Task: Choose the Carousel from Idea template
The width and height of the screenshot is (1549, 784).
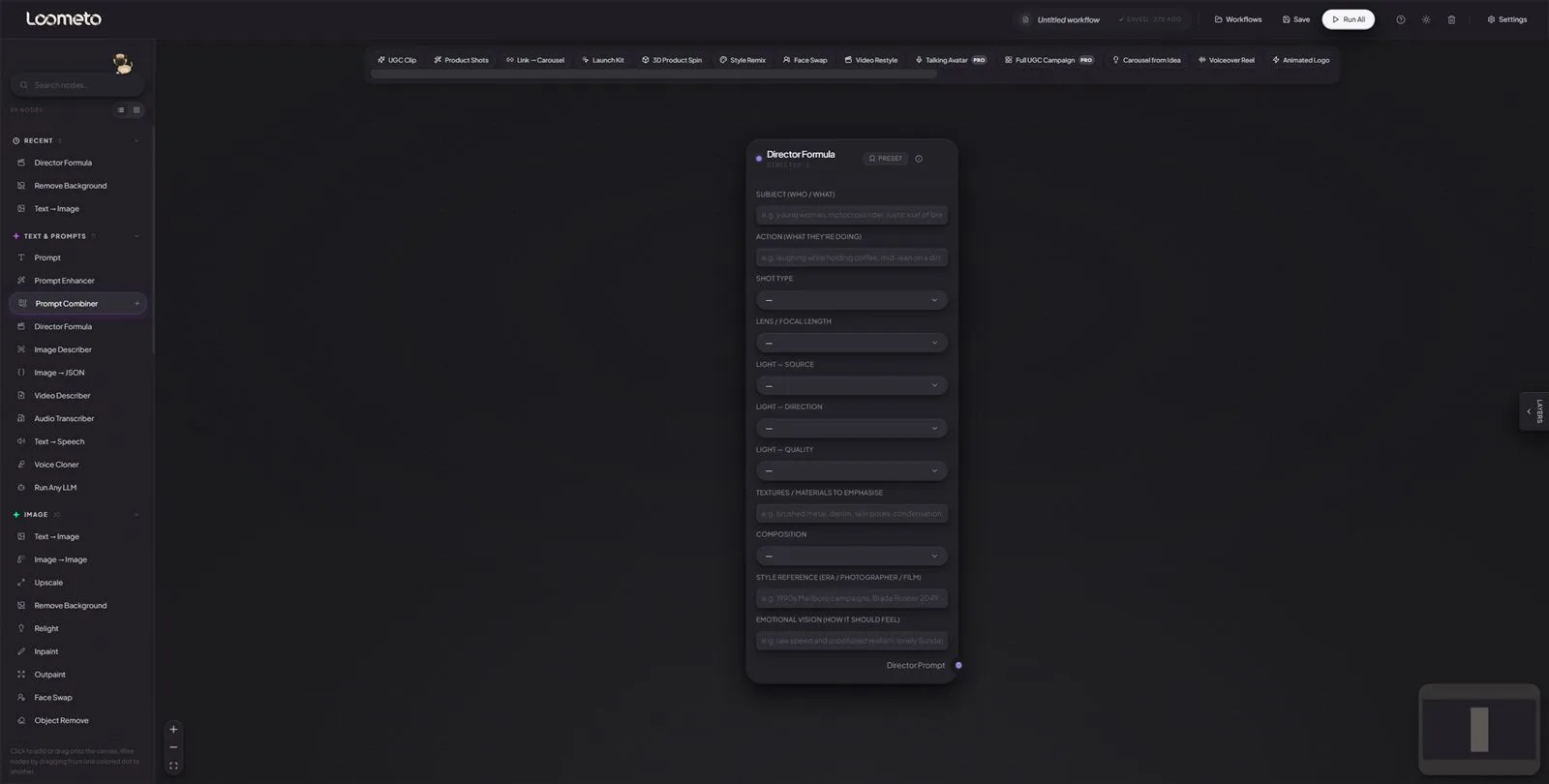Action: pyautogui.click(x=1146, y=60)
